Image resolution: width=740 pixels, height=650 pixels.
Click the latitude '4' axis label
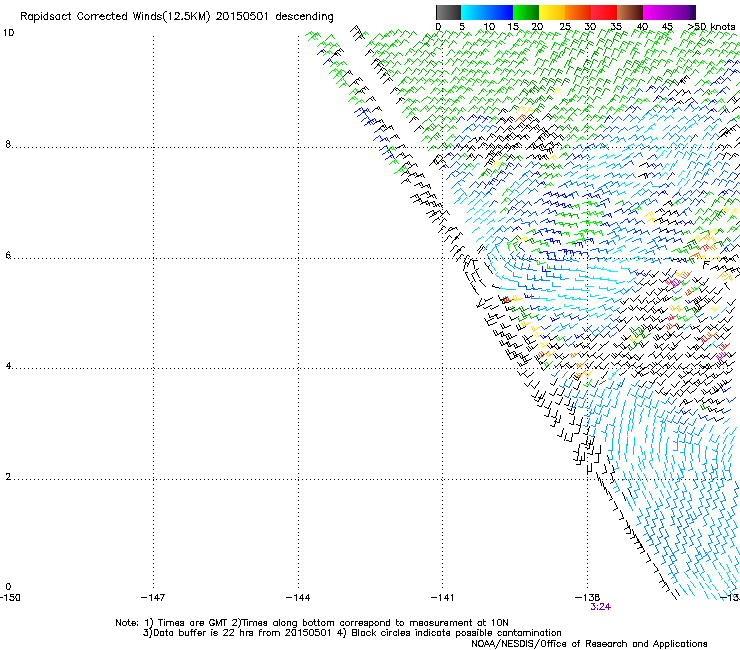(x=8, y=366)
